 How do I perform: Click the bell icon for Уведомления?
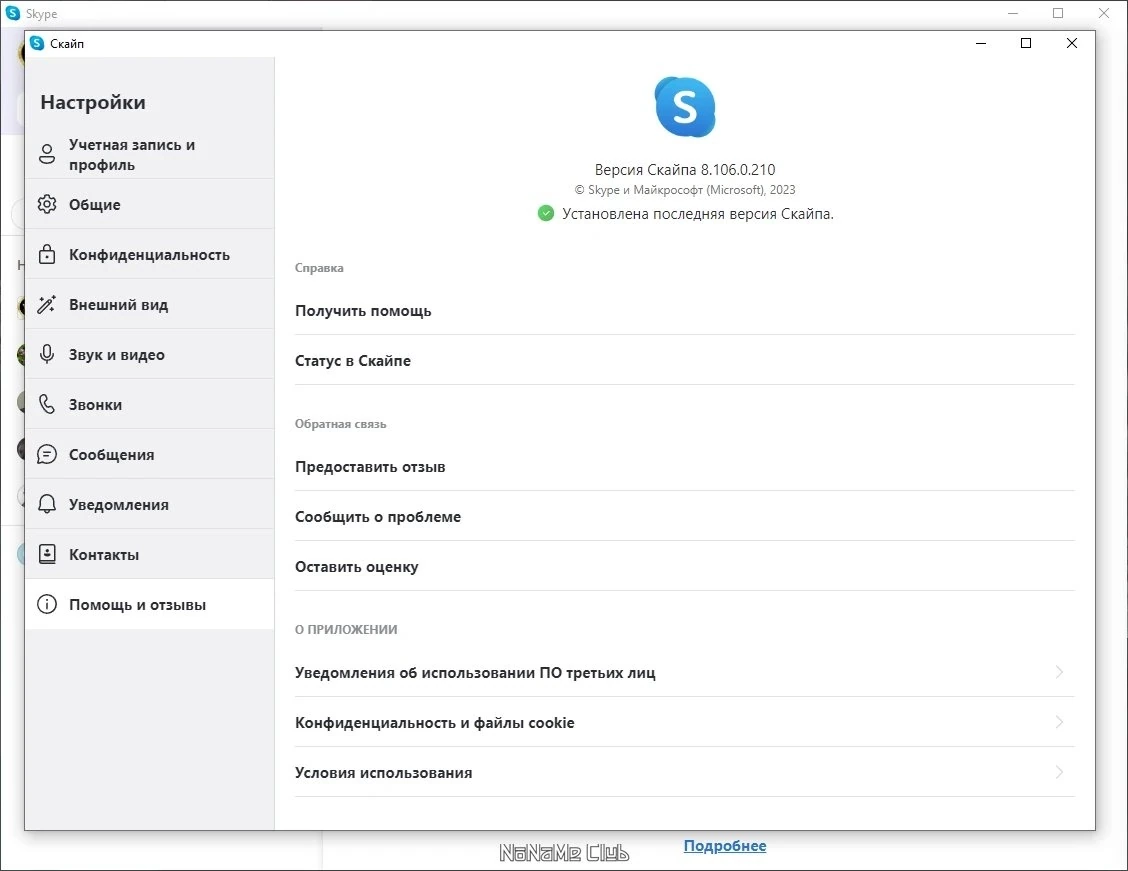[x=47, y=504]
